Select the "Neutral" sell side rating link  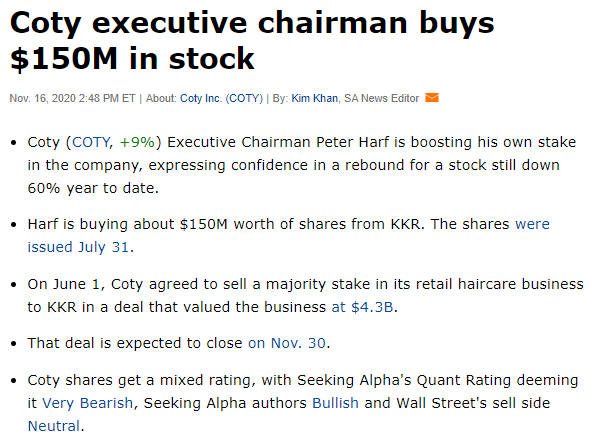tap(54, 425)
